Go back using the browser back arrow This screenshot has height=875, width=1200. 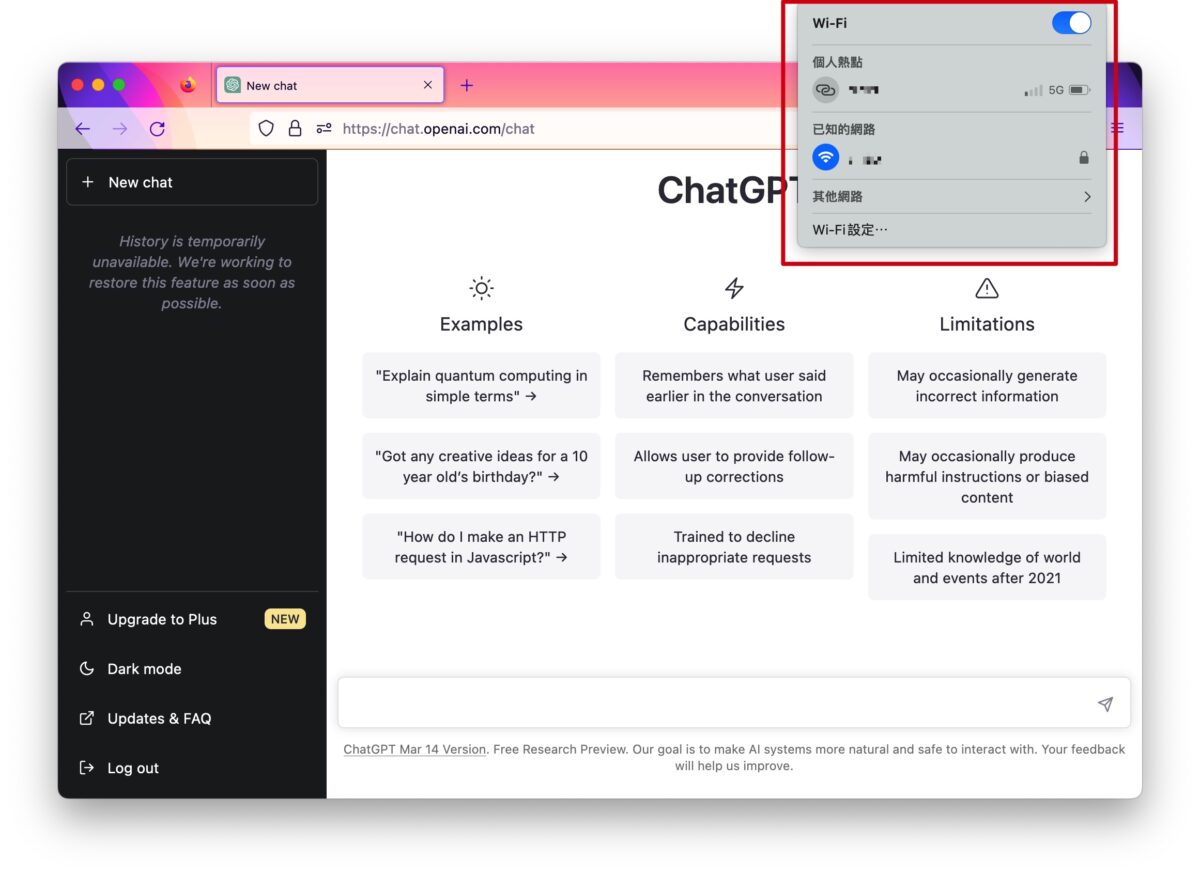pos(83,129)
